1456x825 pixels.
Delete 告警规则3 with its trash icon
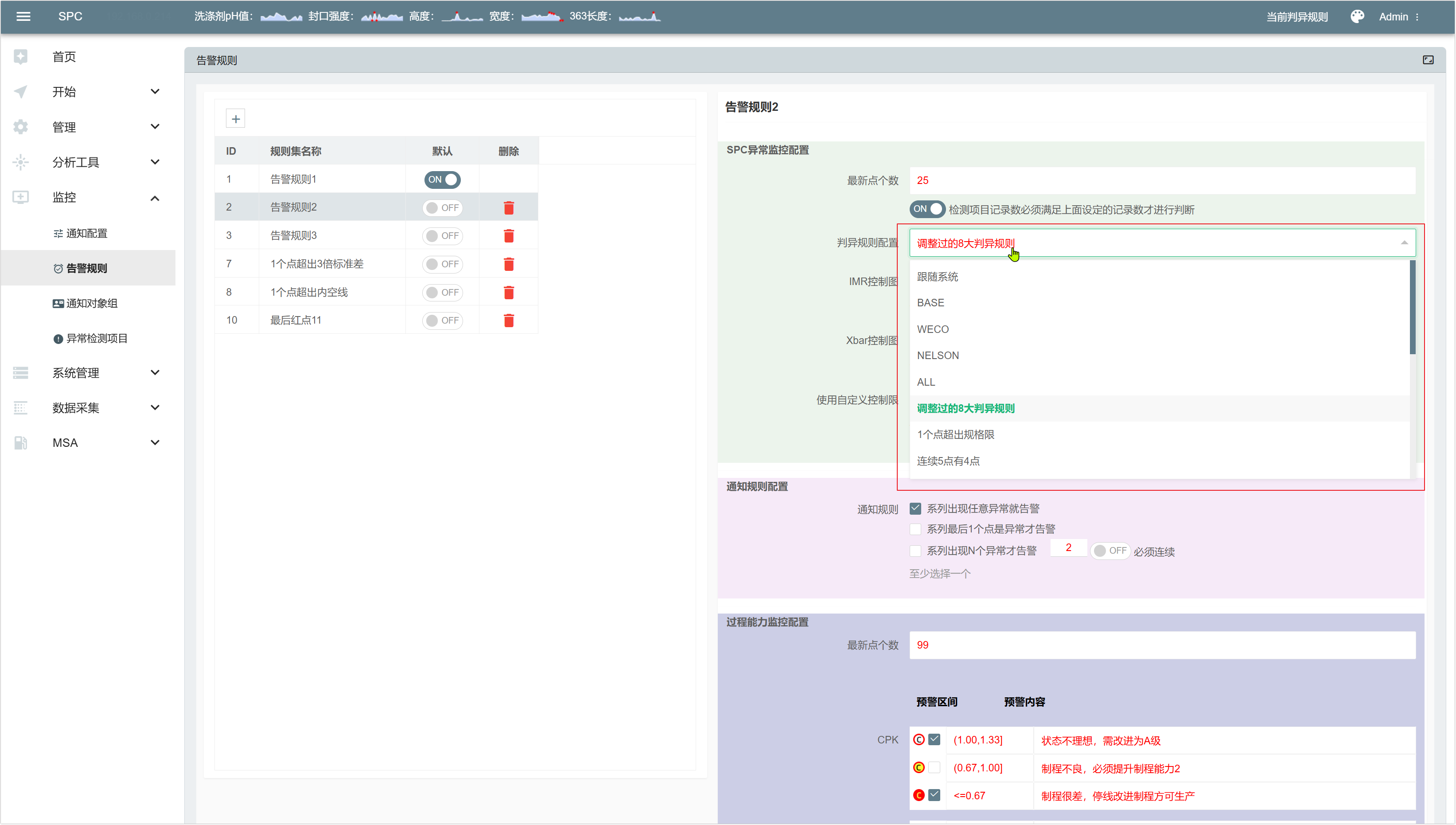pyautogui.click(x=509, y=236)
